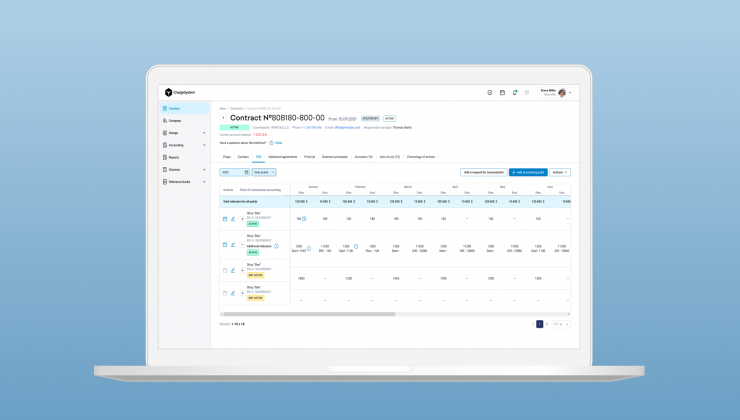Edit the collapsed ACTIVE Shop row
Screen dimensions: 740x420
[x=233, y=219]
